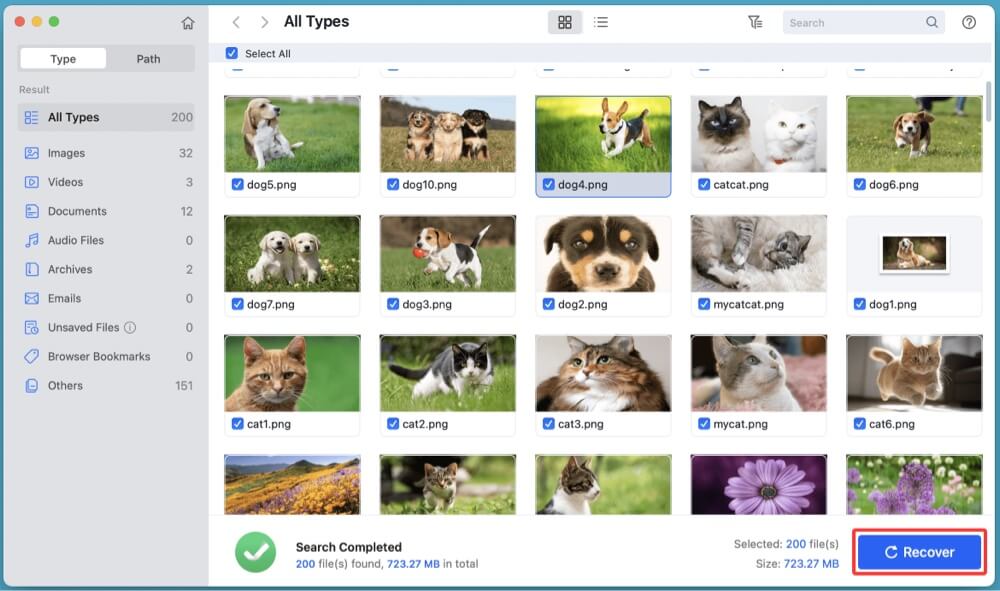Switch to grid view layout
This screenshot has height=591, width=1000.
(565, 22)
